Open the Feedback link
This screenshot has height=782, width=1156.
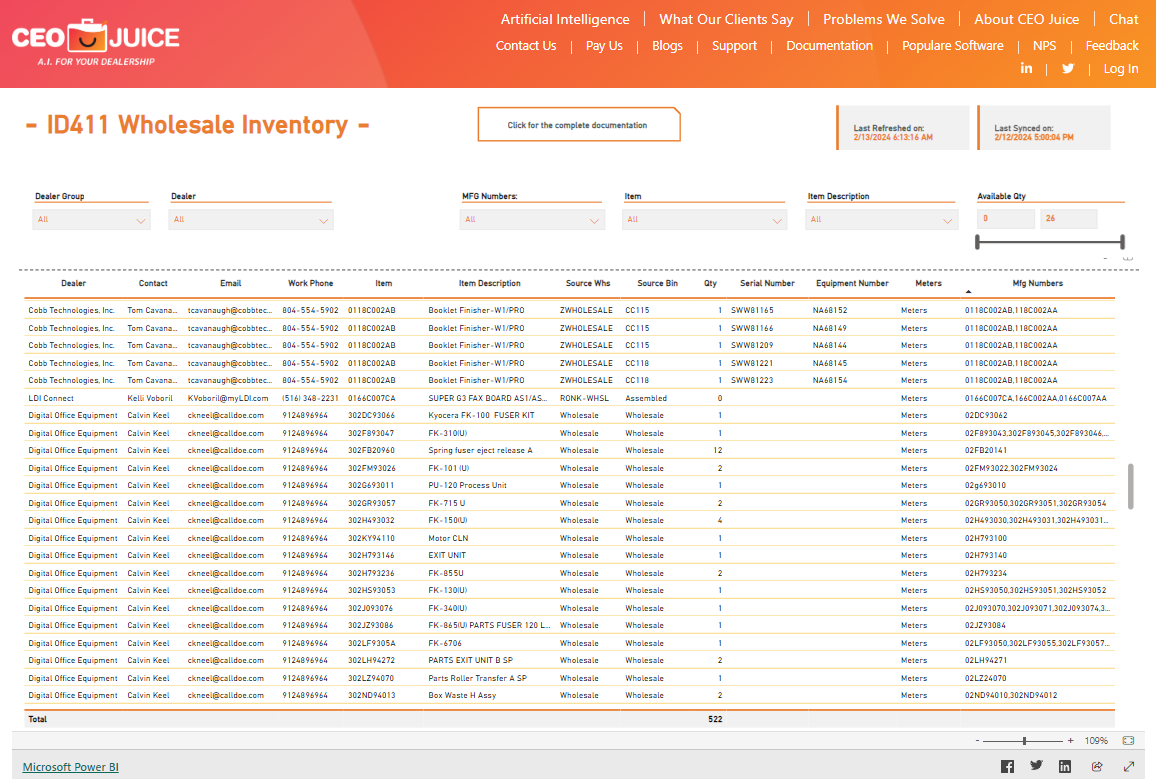[x=1112, y=46]
